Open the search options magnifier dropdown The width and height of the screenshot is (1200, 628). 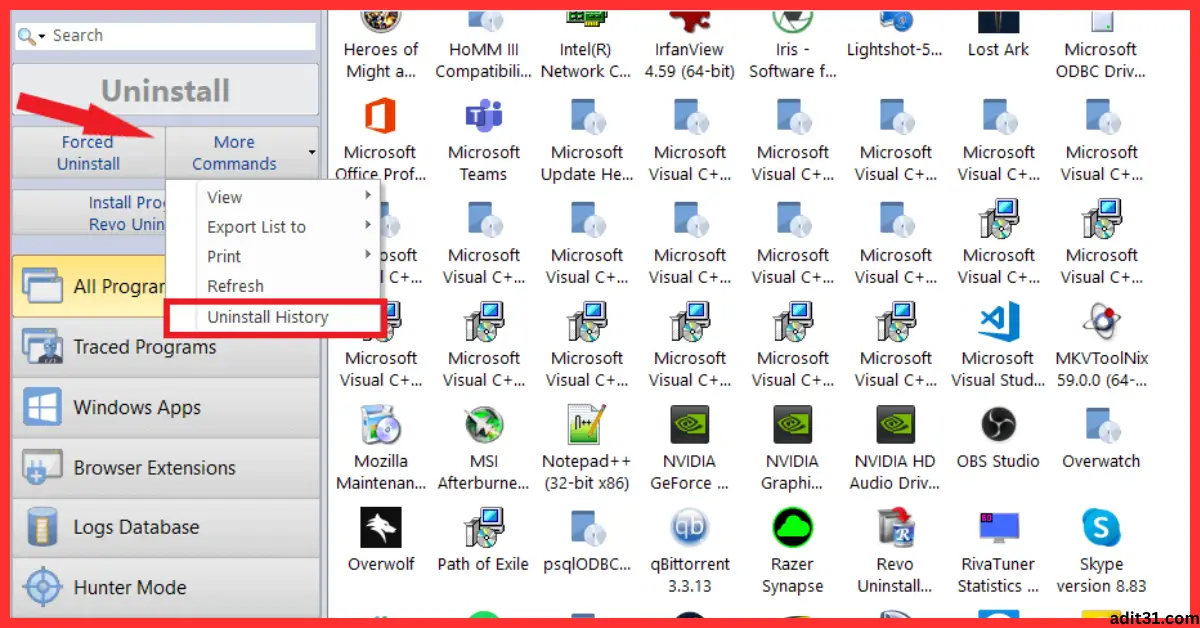click(x=32, y=36)
